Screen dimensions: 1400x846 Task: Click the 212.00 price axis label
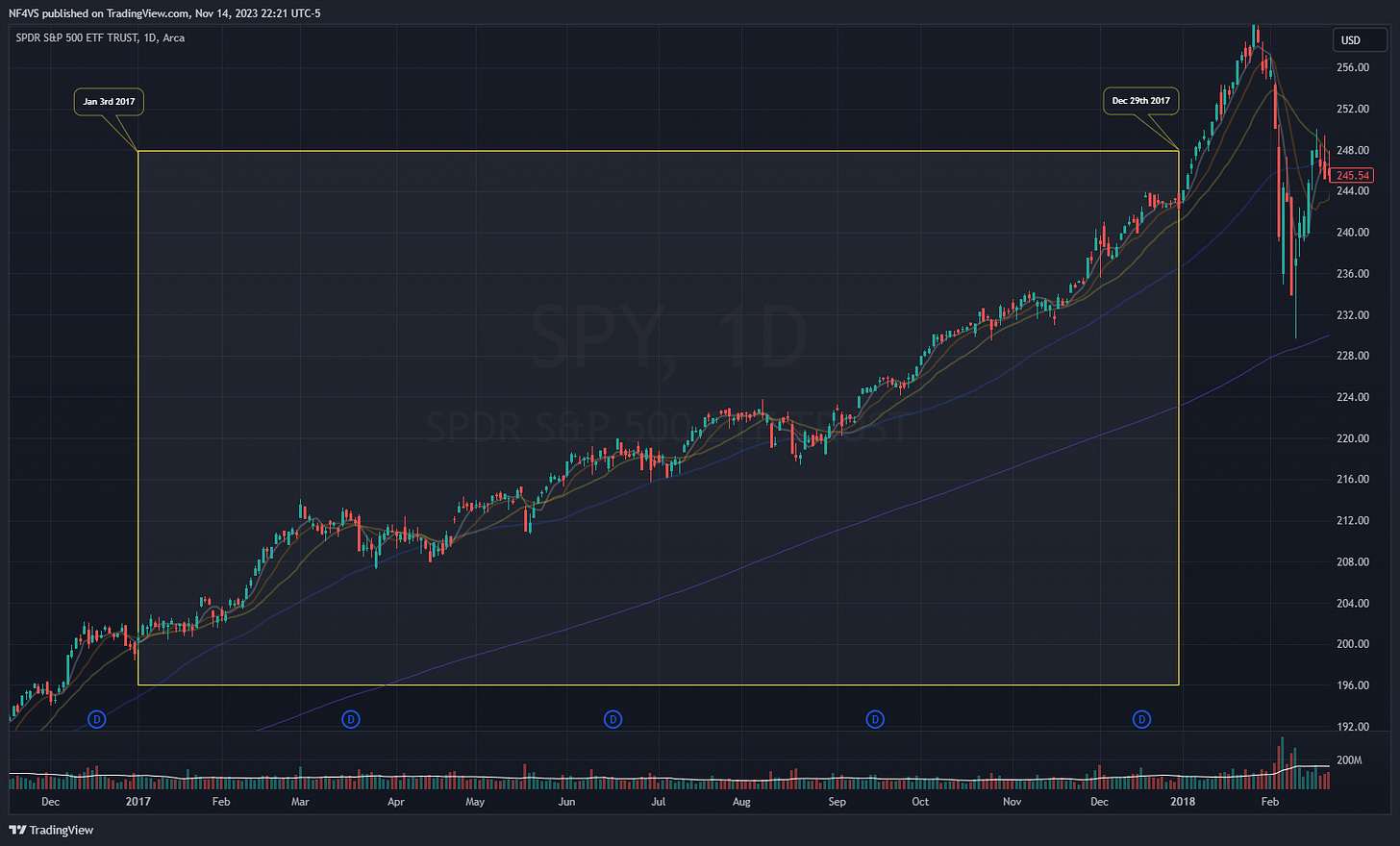point(1352,521)
